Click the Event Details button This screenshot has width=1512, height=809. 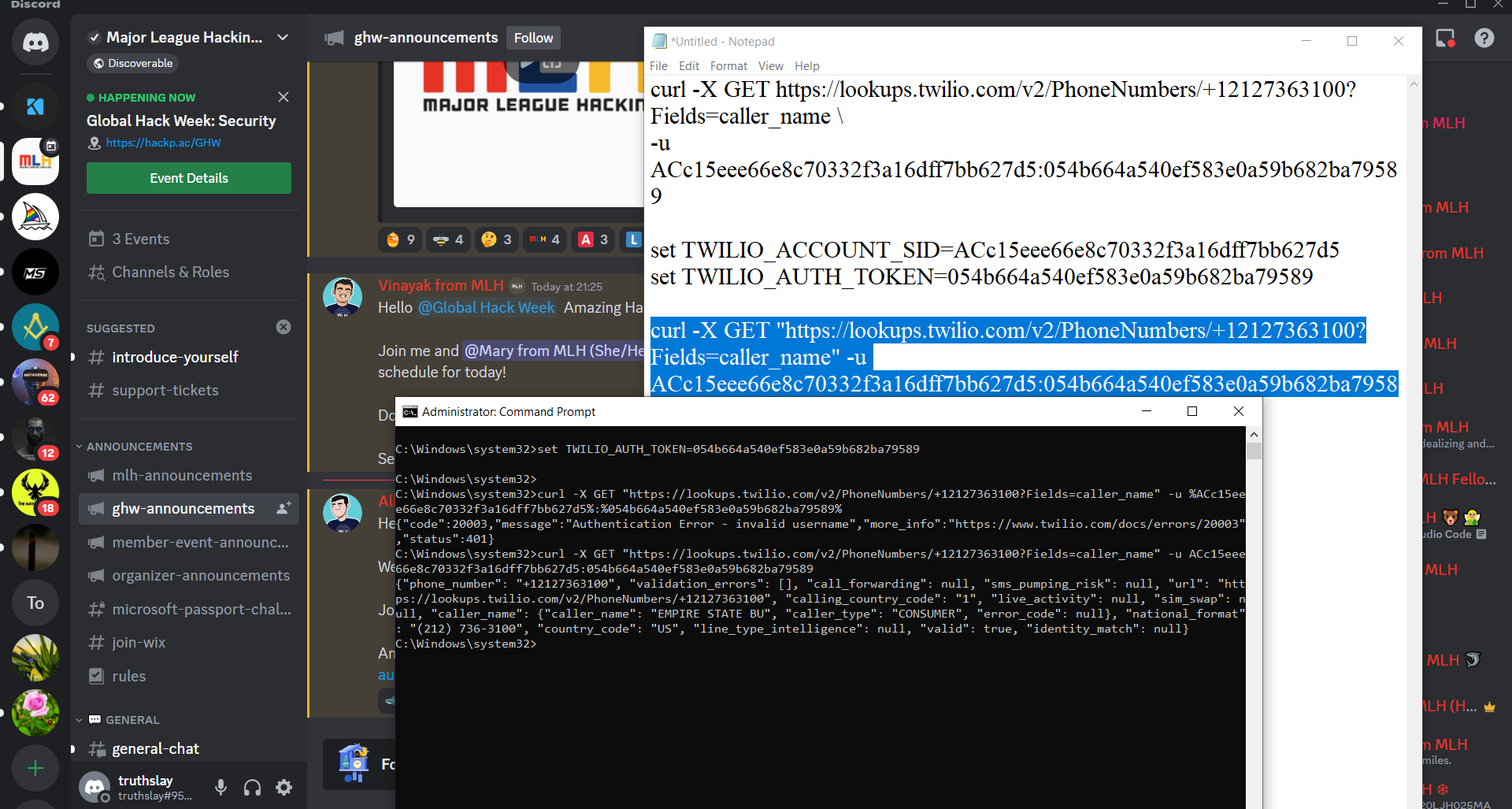(x=189, y=178)
